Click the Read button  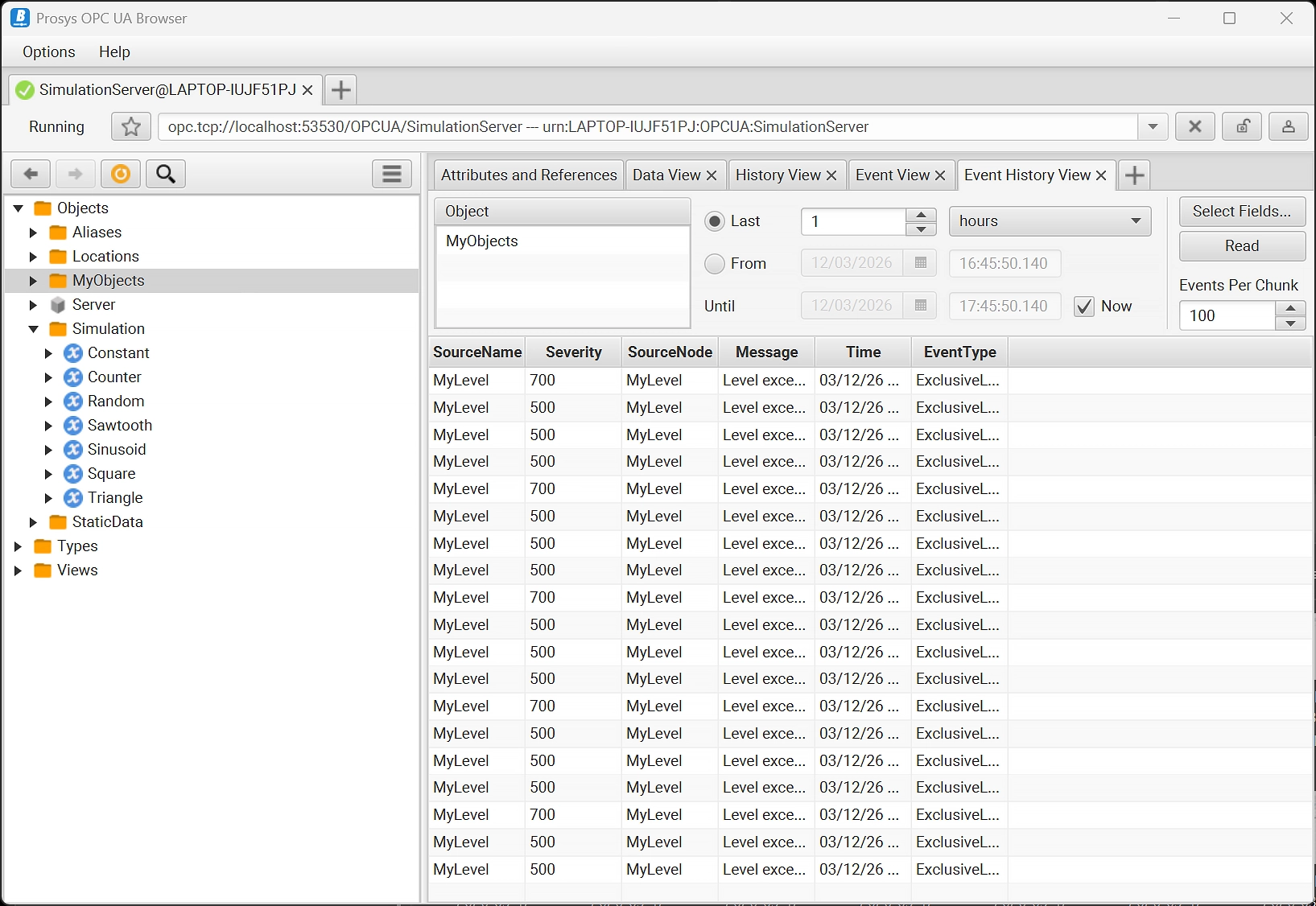(x=1241, y=246)
